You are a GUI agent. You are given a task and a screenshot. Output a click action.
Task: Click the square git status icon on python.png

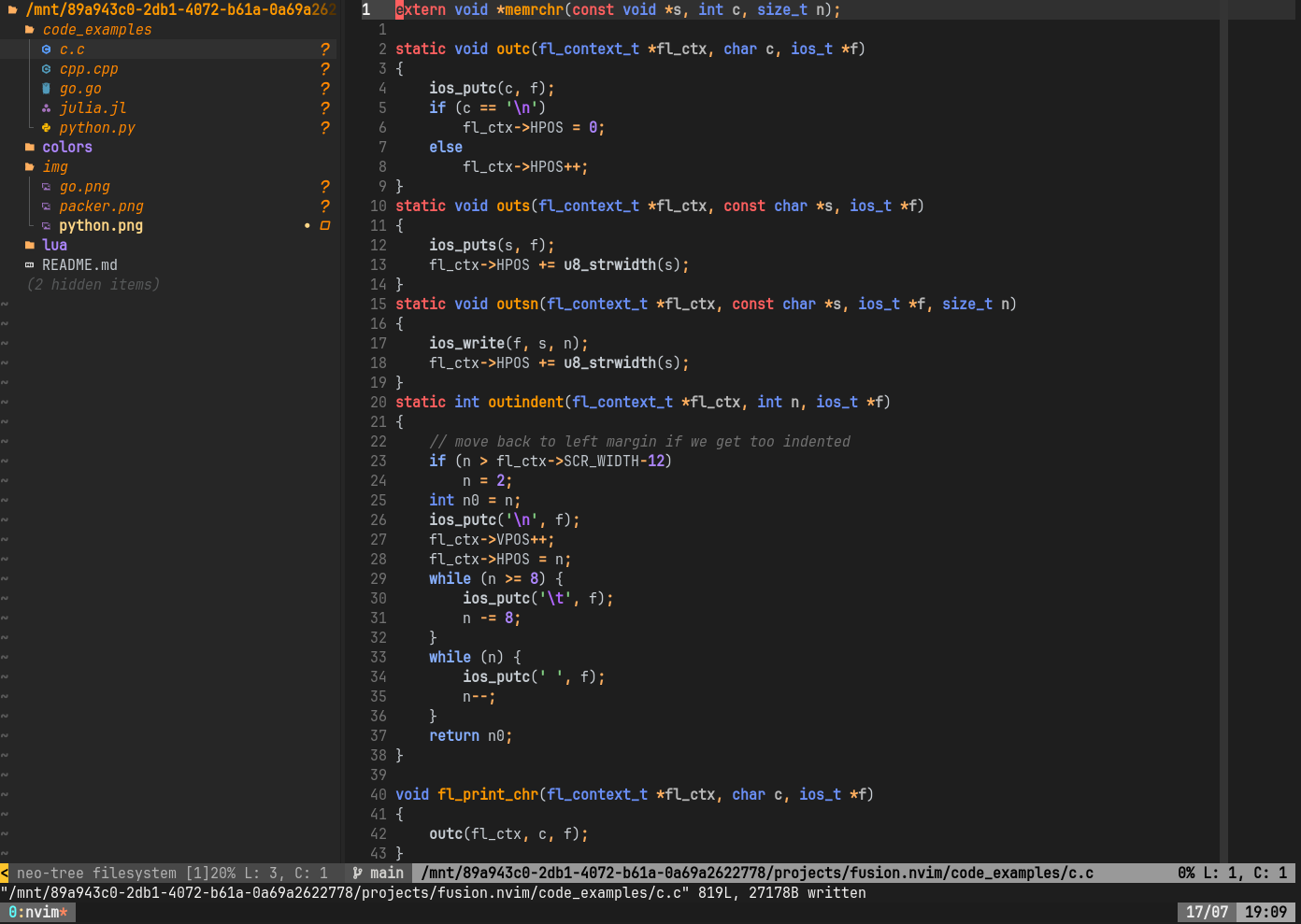click(x=325, y=226)
